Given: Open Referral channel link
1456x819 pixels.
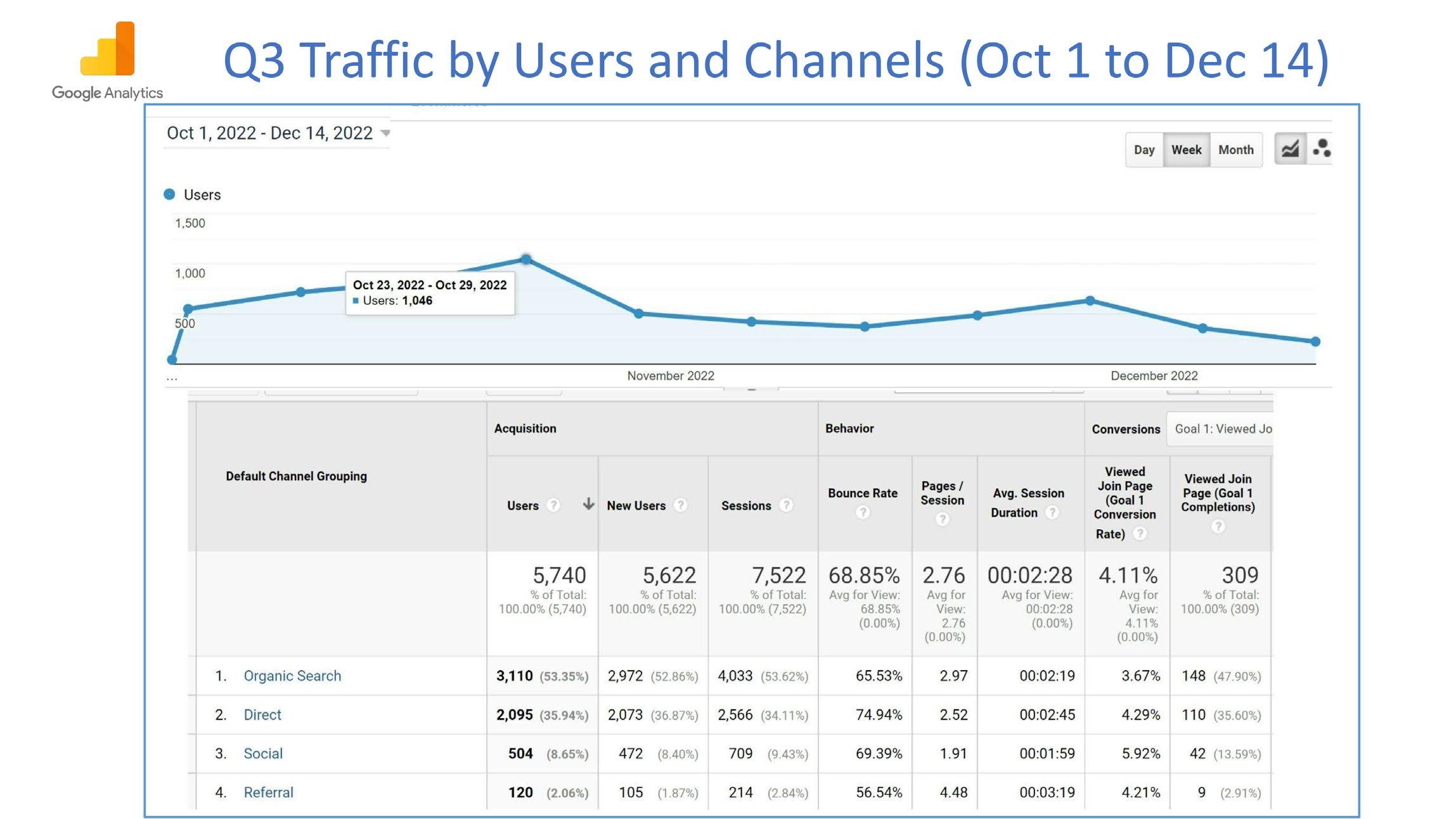Looking at the screenshot, I should [268, 792].
